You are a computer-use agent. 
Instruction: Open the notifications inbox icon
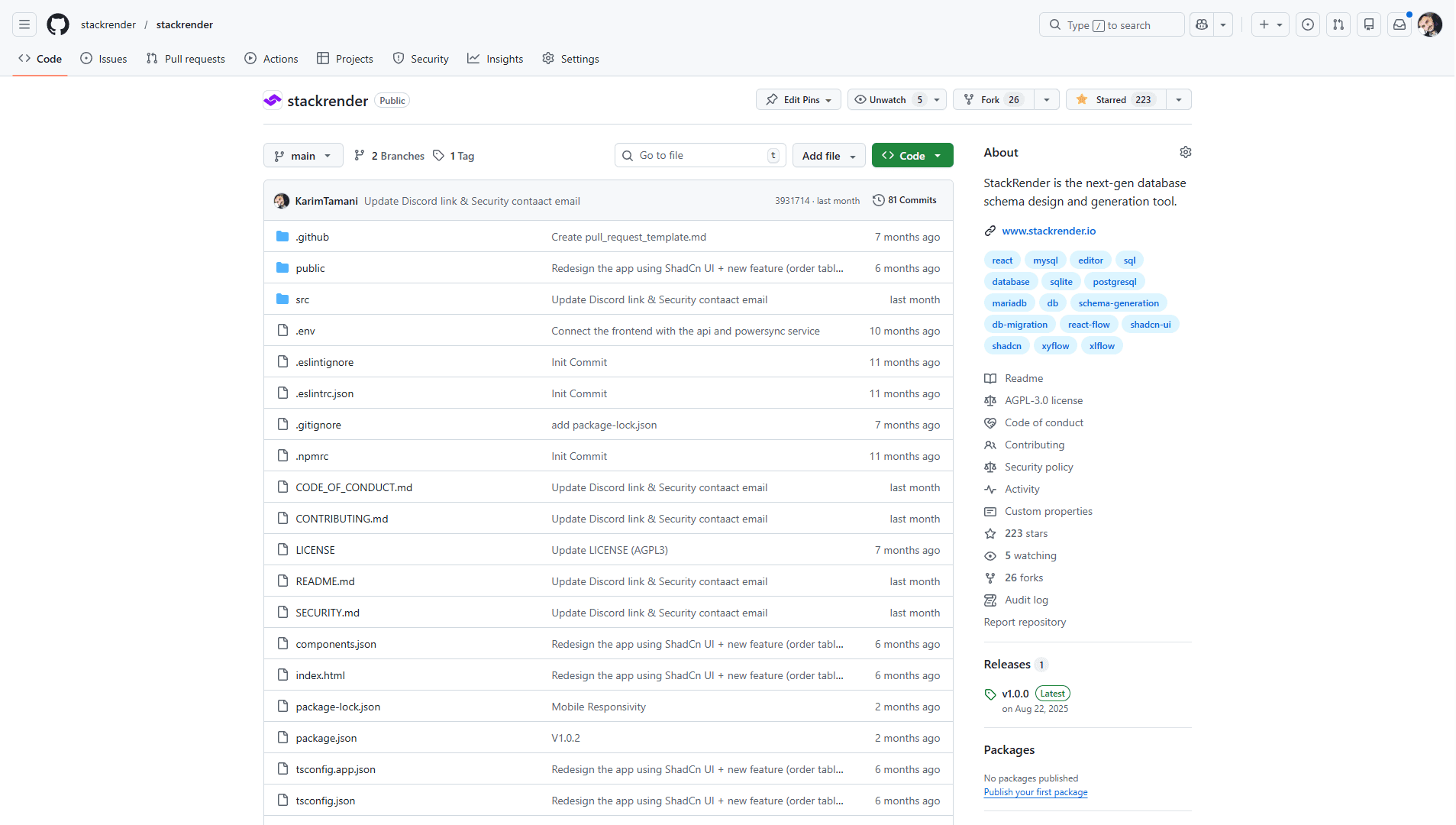[1399, 24]
